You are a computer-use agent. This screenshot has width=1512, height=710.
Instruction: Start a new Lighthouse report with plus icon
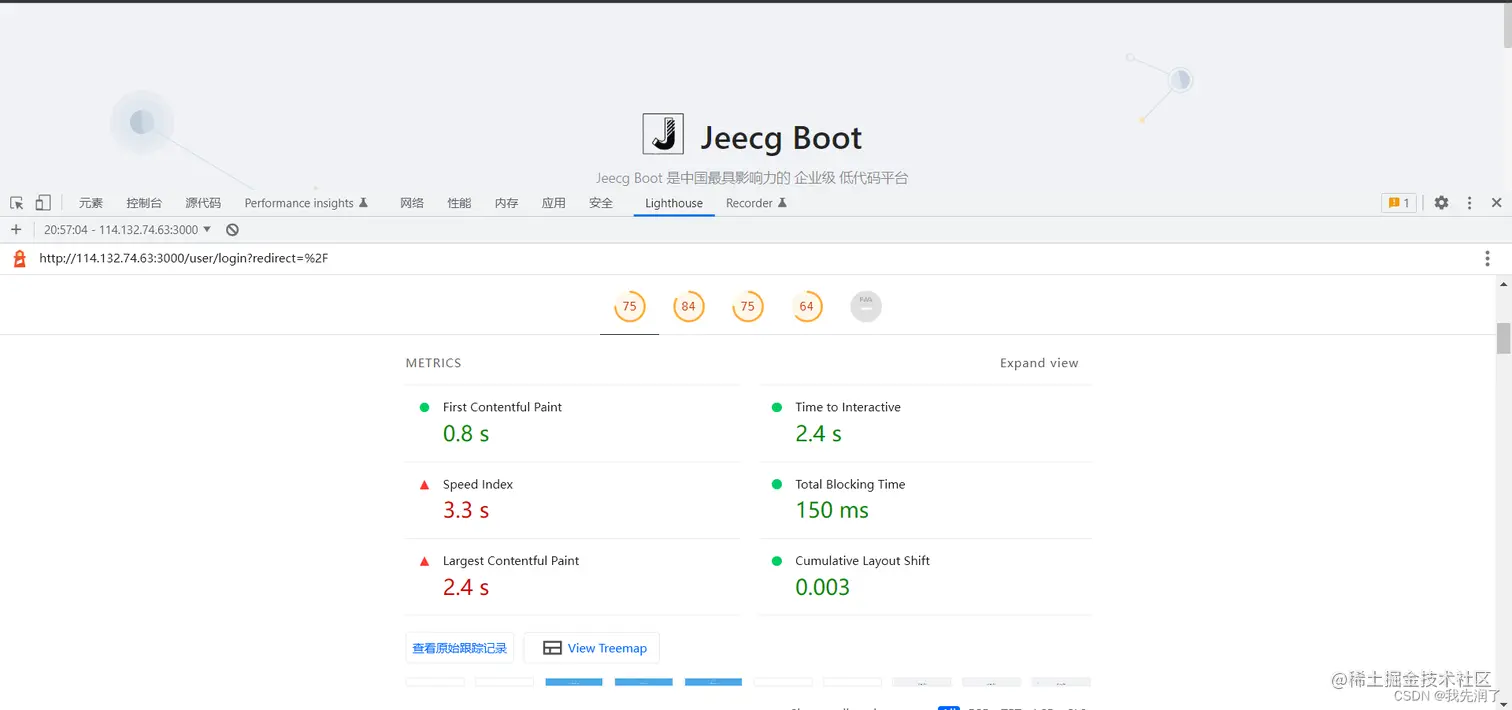coord(16,229)
